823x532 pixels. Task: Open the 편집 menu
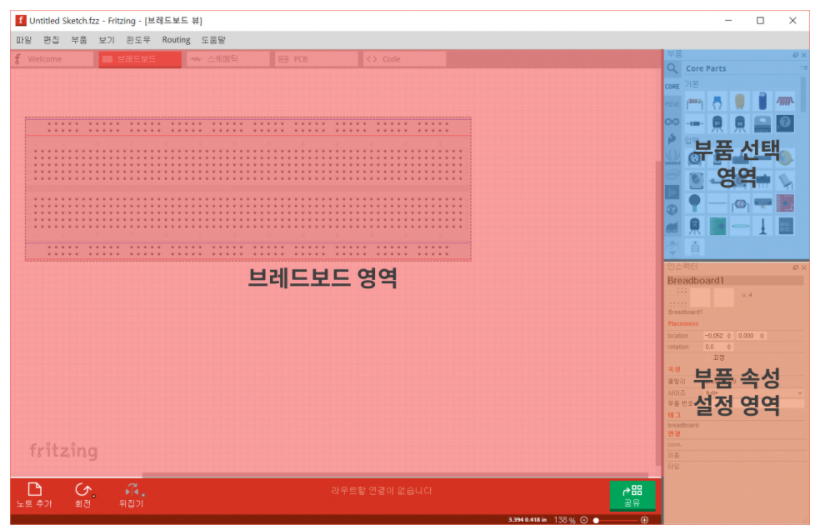click(51, 40)
